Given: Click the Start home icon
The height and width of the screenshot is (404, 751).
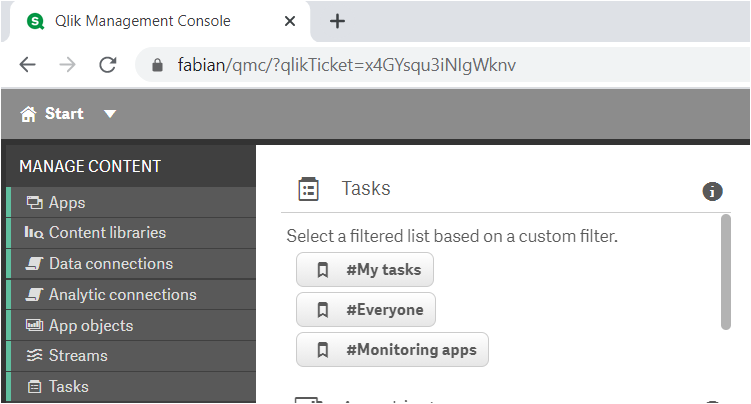Looking at the screenshot, I should 29,114.
